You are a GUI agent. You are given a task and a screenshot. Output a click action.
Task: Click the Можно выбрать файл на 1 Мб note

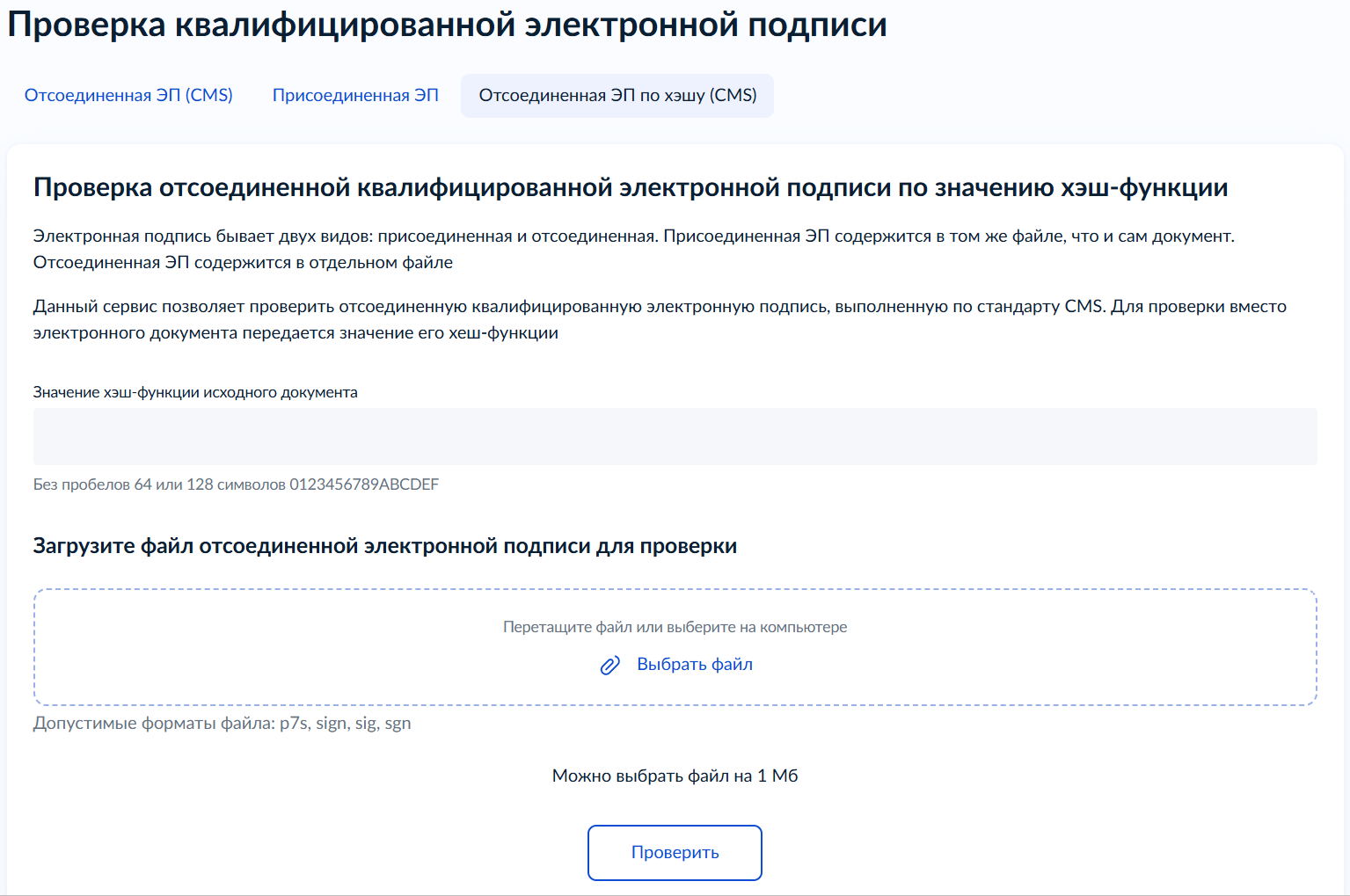click(x=675, y=776)
